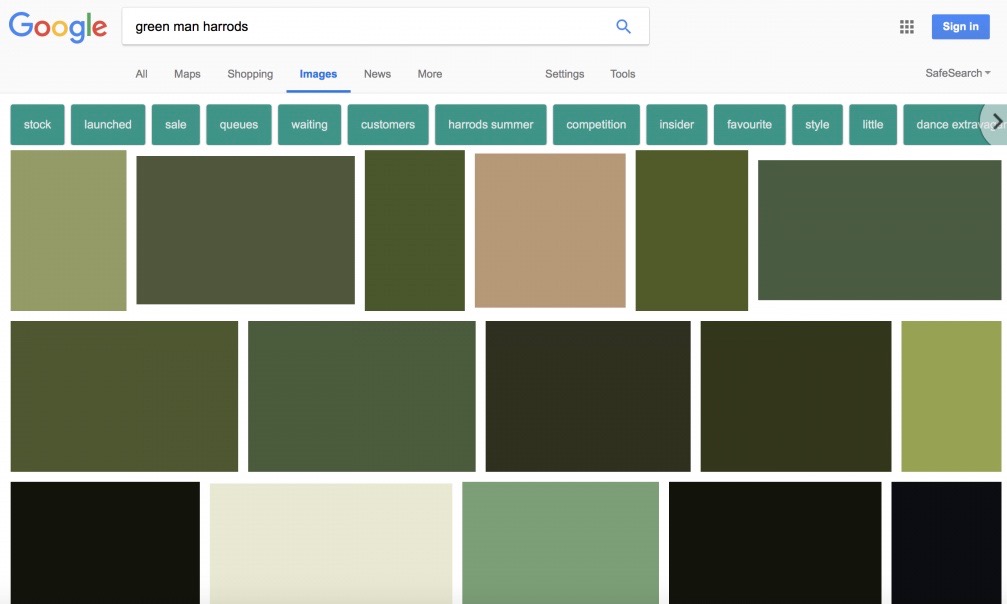Viewport: 1007px width, 604px height.
Task: Apply the 'stock' filter chip
Action: click(37, 125)
